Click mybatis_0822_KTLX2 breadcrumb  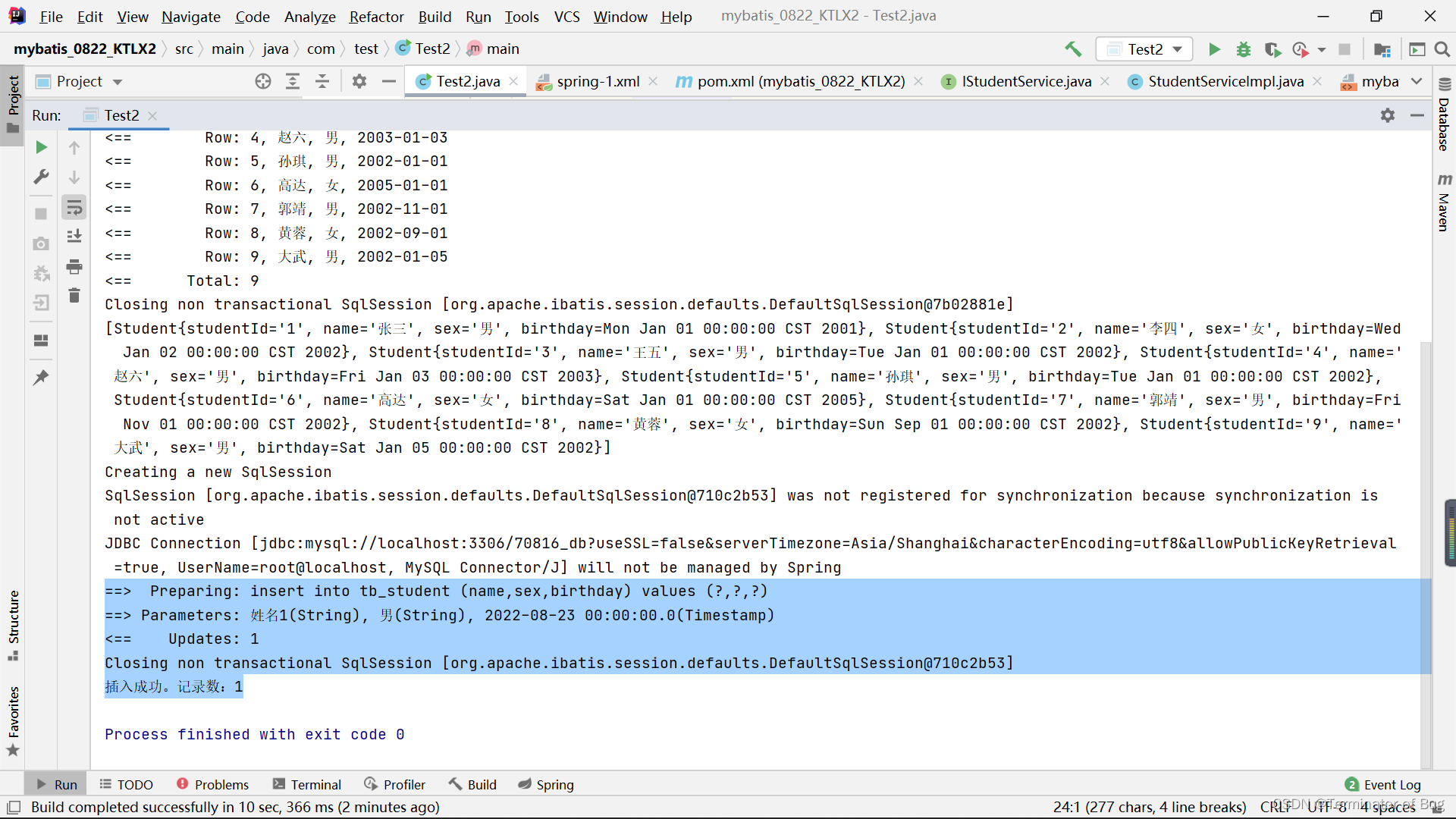pos(85,49)
